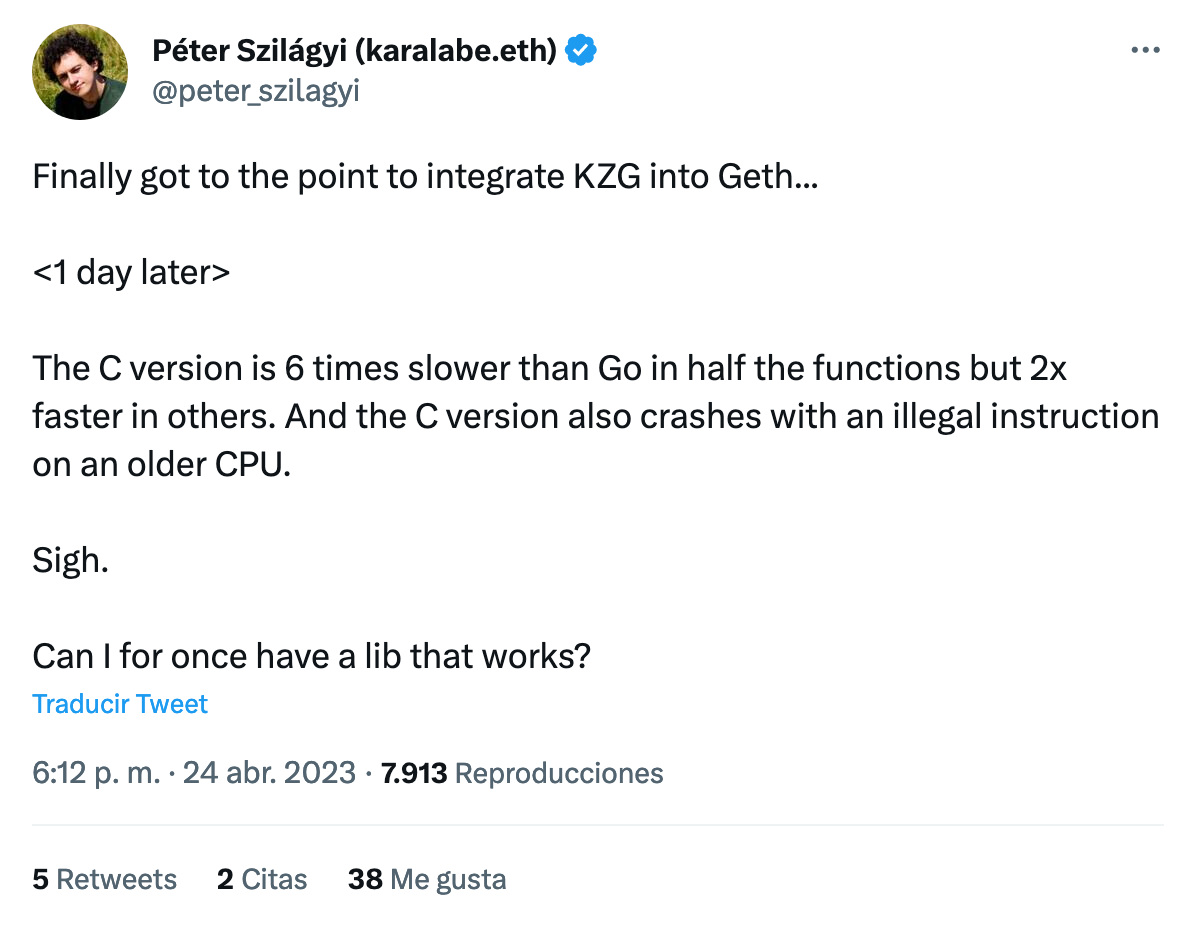View the 7.913 Reproducciones count
This screenshot has width=1196, height=930.
[x=522, y=773]
